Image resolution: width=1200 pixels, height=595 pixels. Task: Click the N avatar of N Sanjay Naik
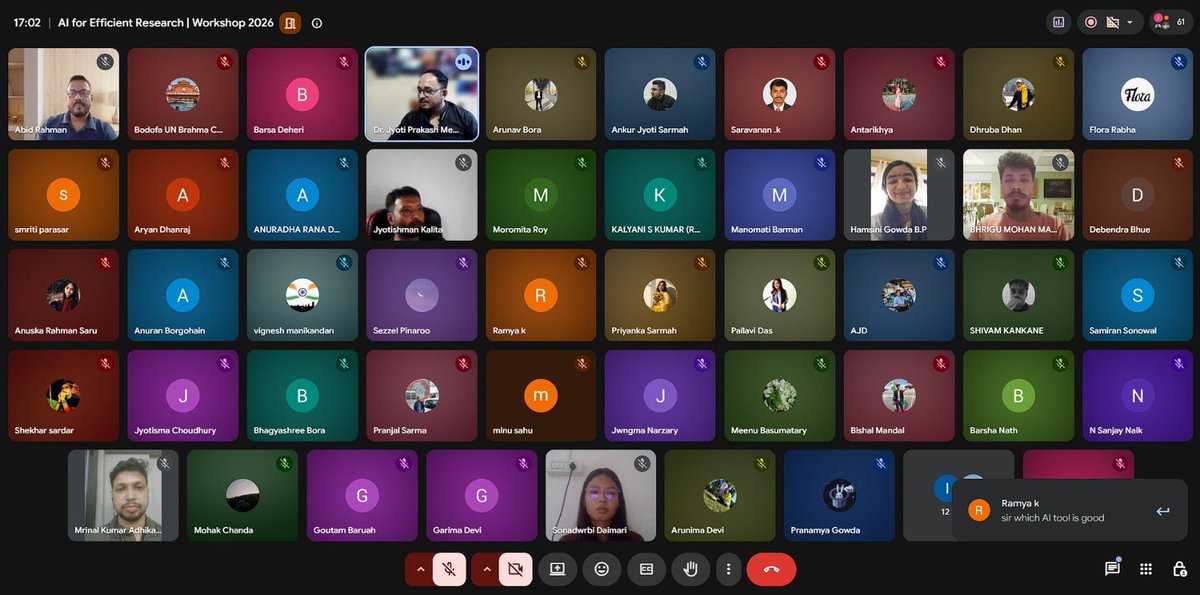coord(1137,395)
